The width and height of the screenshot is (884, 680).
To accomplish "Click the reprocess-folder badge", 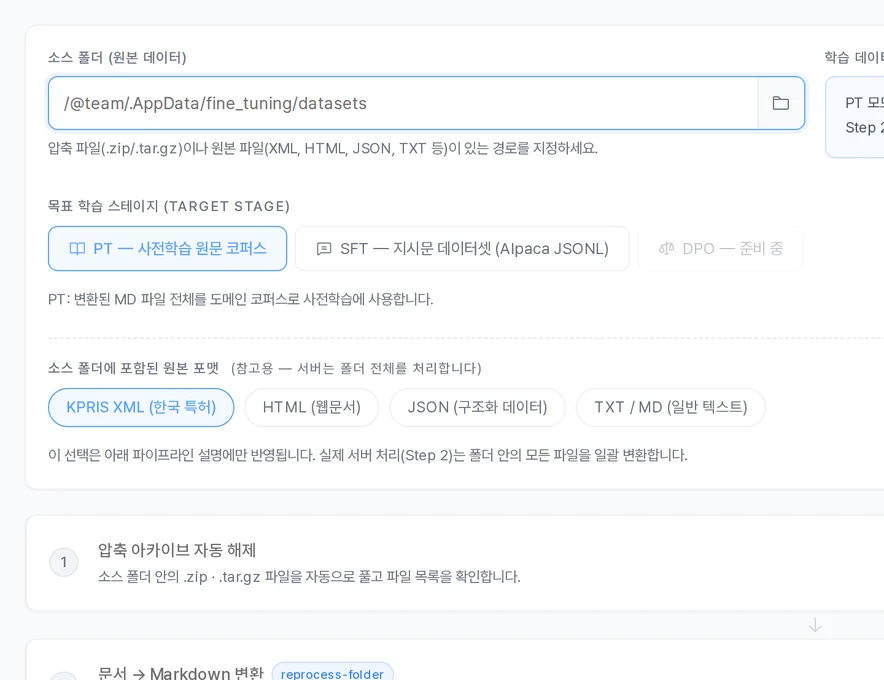I will [x=333, y=673].
